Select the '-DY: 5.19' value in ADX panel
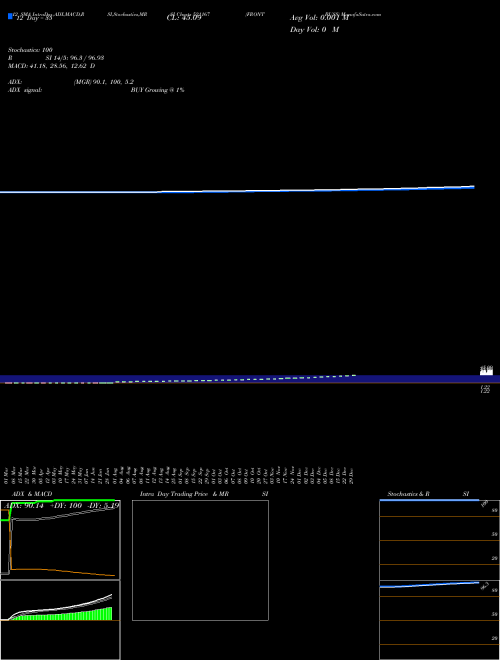This screenshot has width=500, height=660. pyautogui.click(x=103, y=506)
